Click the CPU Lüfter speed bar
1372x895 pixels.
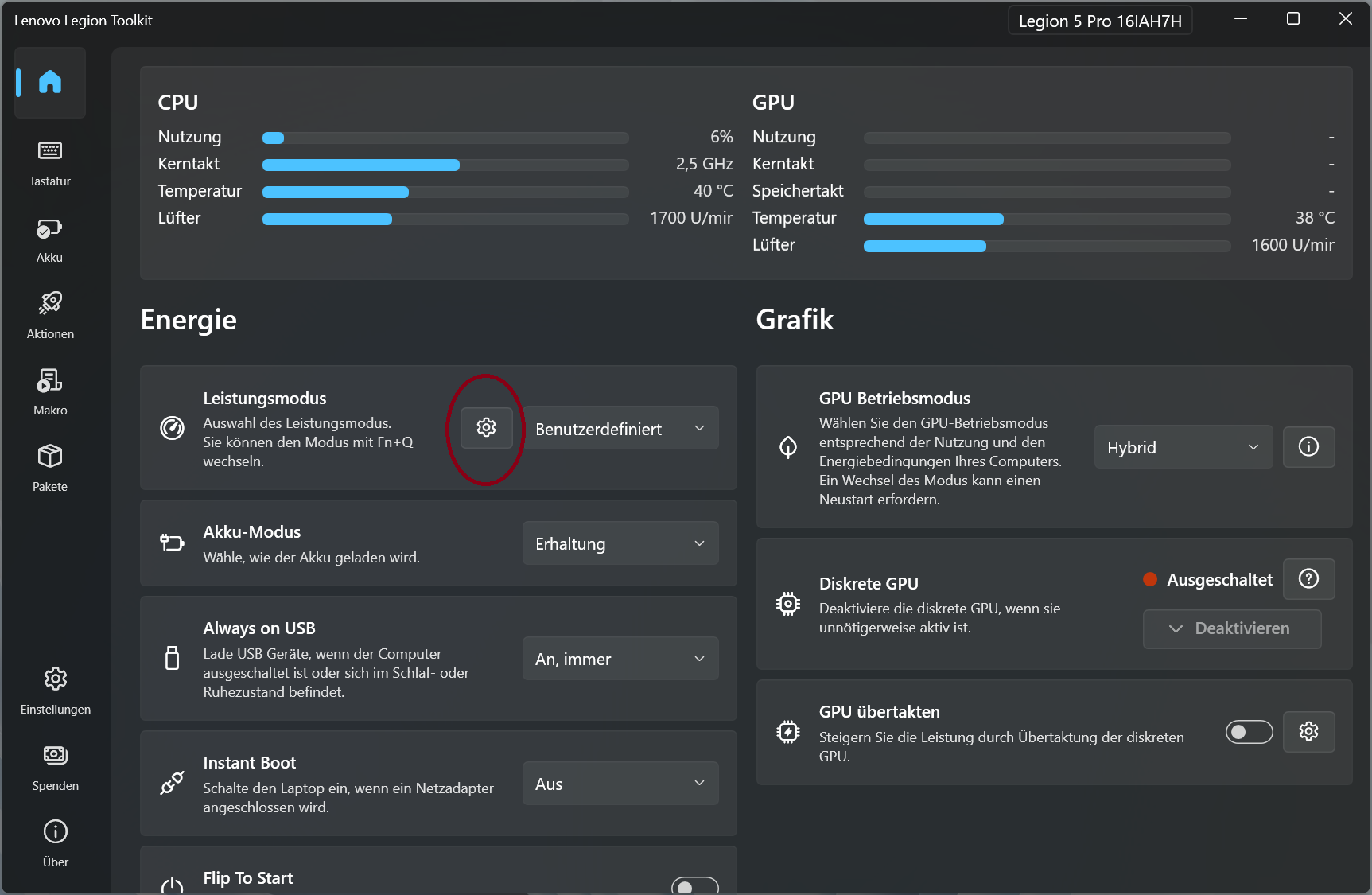coord(445,219)
